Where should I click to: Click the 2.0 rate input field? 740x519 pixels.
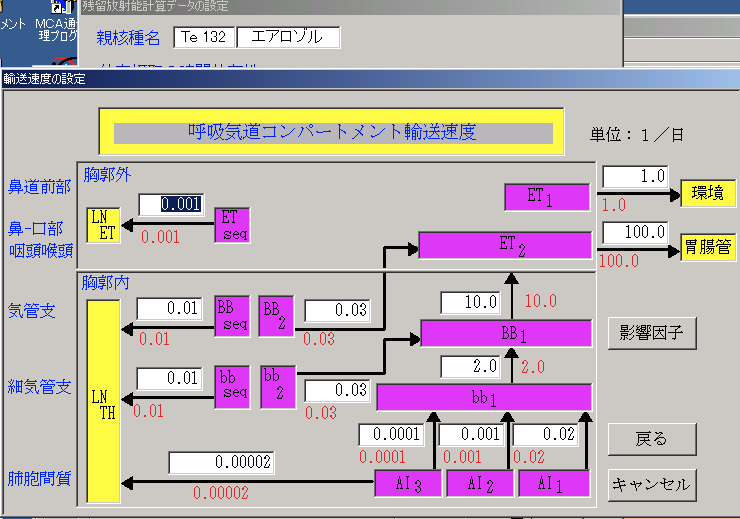point(469,366)
